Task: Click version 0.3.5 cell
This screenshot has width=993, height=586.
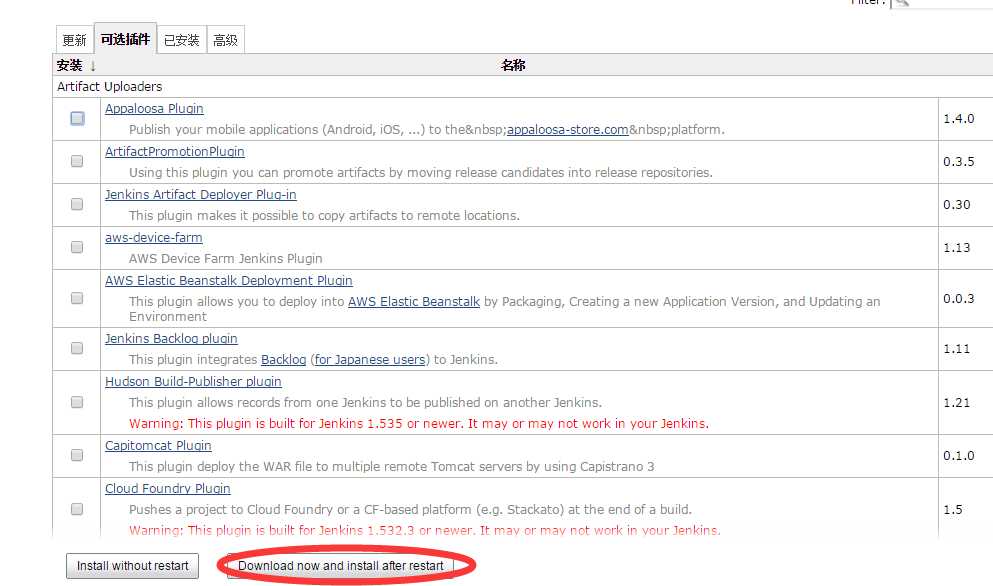Action: pyautogui.click(x=959, y=162)
